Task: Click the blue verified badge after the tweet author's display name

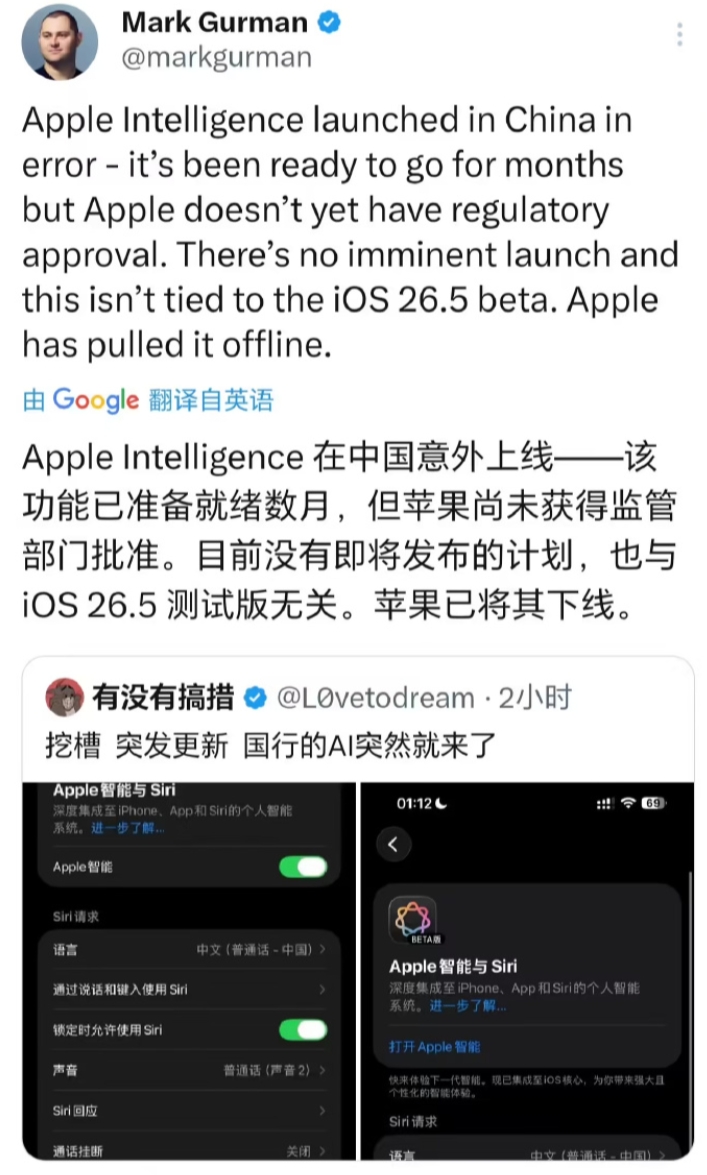Action: (329, 22)
